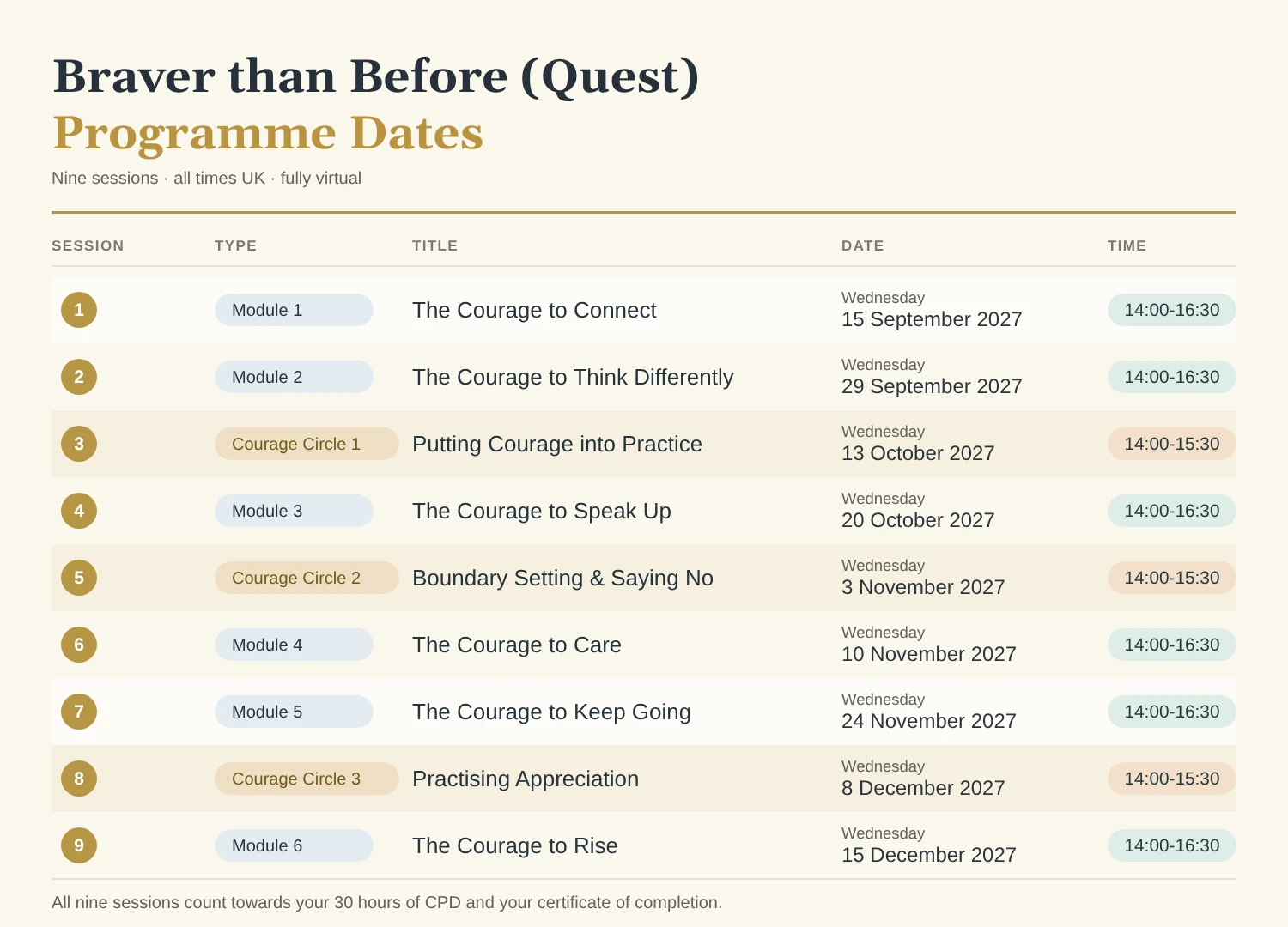Click title 'The Courage to Think Differently'
Screen dimensions: 1288x927
(x=573, y=377)
